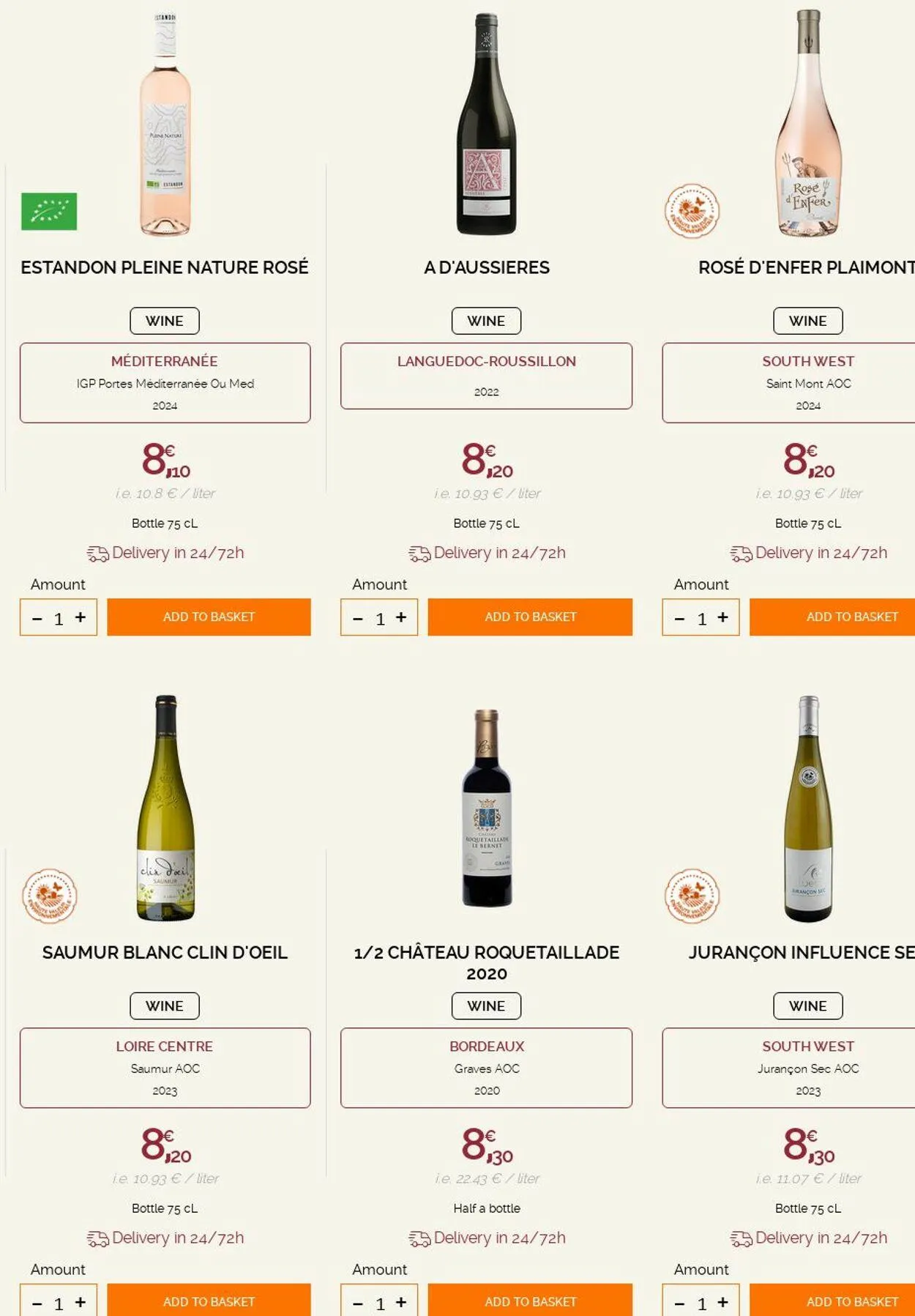This screenshot has width=915, height=1316.
Task: Add A d'Aussieres to basket
Action: [530, 617]
